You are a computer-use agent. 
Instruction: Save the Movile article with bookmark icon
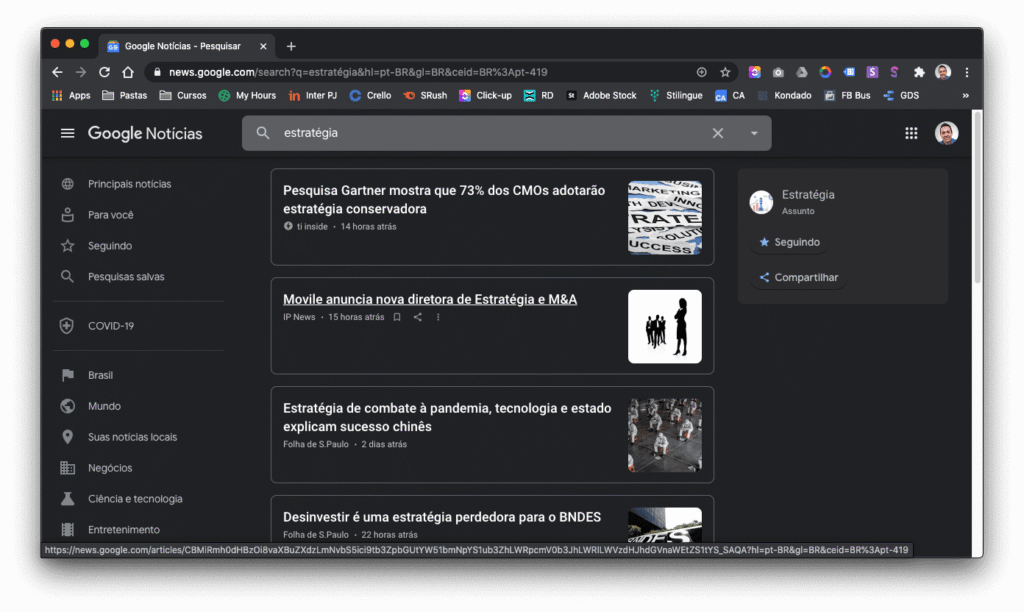pyautogui.click(x=397, y=317)
